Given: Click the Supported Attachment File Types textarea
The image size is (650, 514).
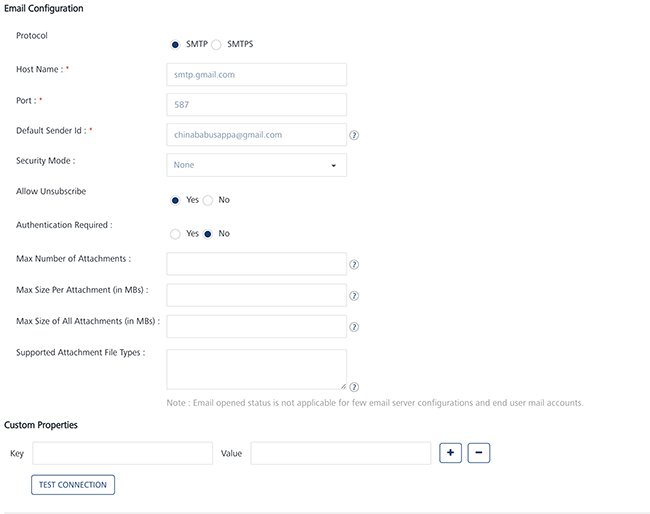Looking at the screenshot, I should click(x=256, y=369).
